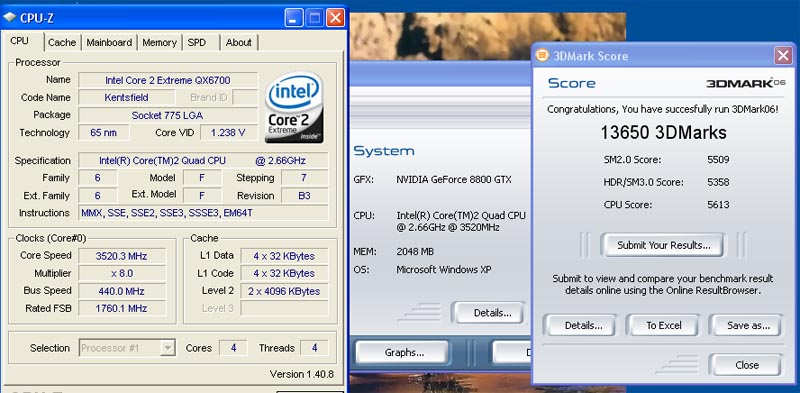Viewport: 800px width, 393px height.
Task: Click the Core Speed value 3520.3 MHz
Action: click(x=122, y=256)
